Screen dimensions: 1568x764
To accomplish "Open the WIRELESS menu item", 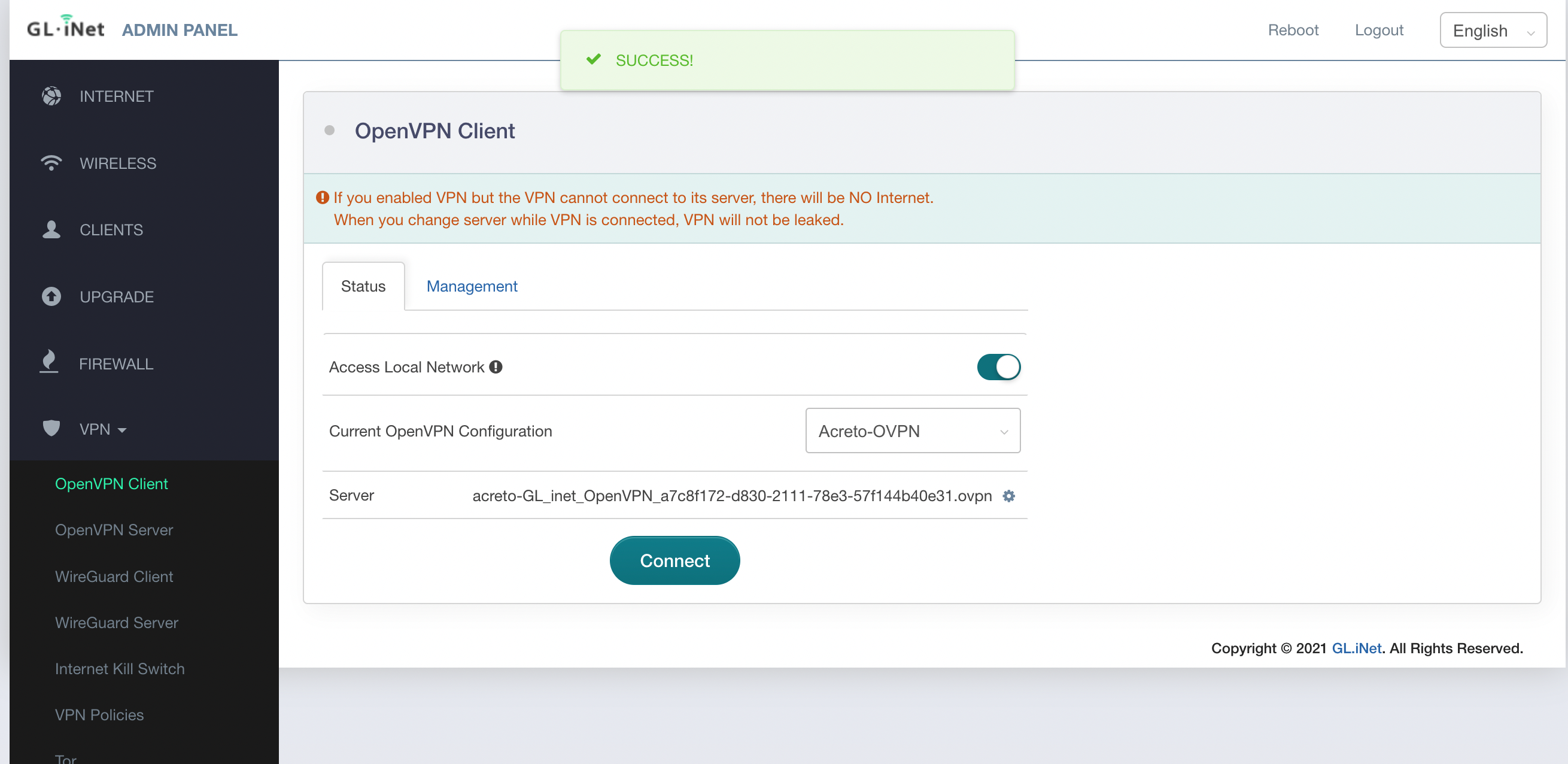I will 118,163.
